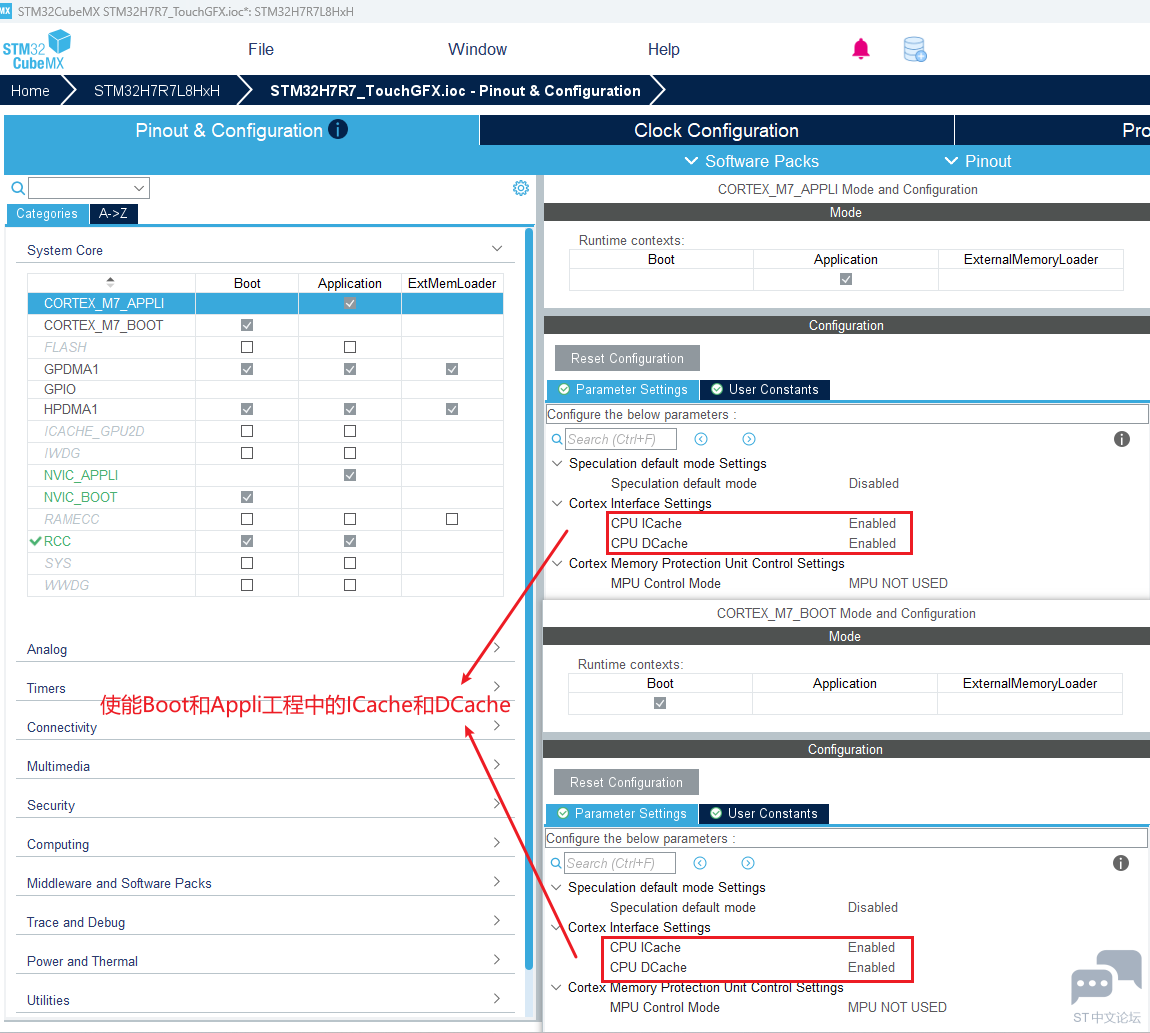Toggle Boot runtime context in CORTEX_M7_BOOT Mode
1150x1033 pixels.
(x=660, y=704)
